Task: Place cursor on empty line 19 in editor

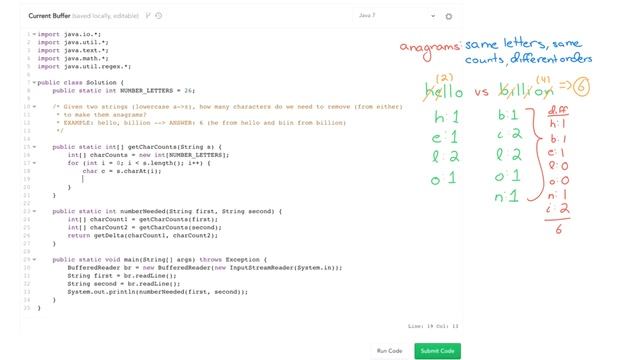Action: click(83, 179)
